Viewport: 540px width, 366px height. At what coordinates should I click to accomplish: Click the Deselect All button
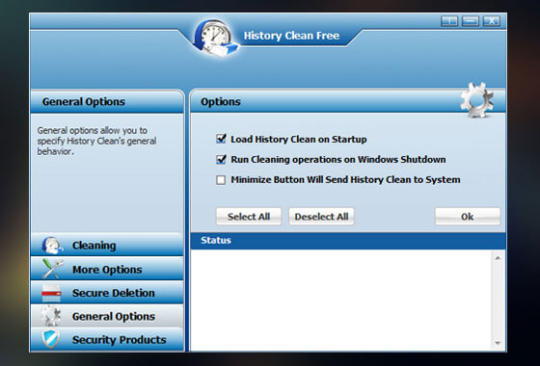pyautogui.click(x=321, y=217)
